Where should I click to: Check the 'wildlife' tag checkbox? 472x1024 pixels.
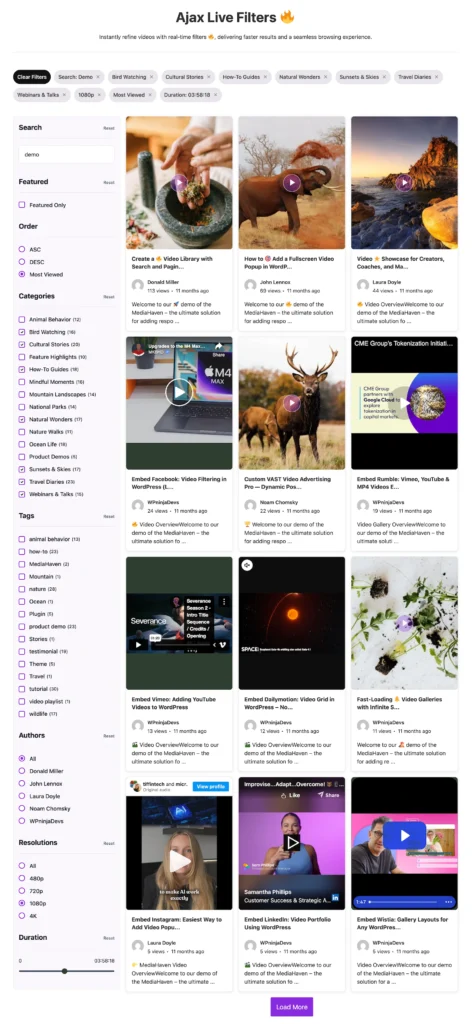tap(22, 714)
